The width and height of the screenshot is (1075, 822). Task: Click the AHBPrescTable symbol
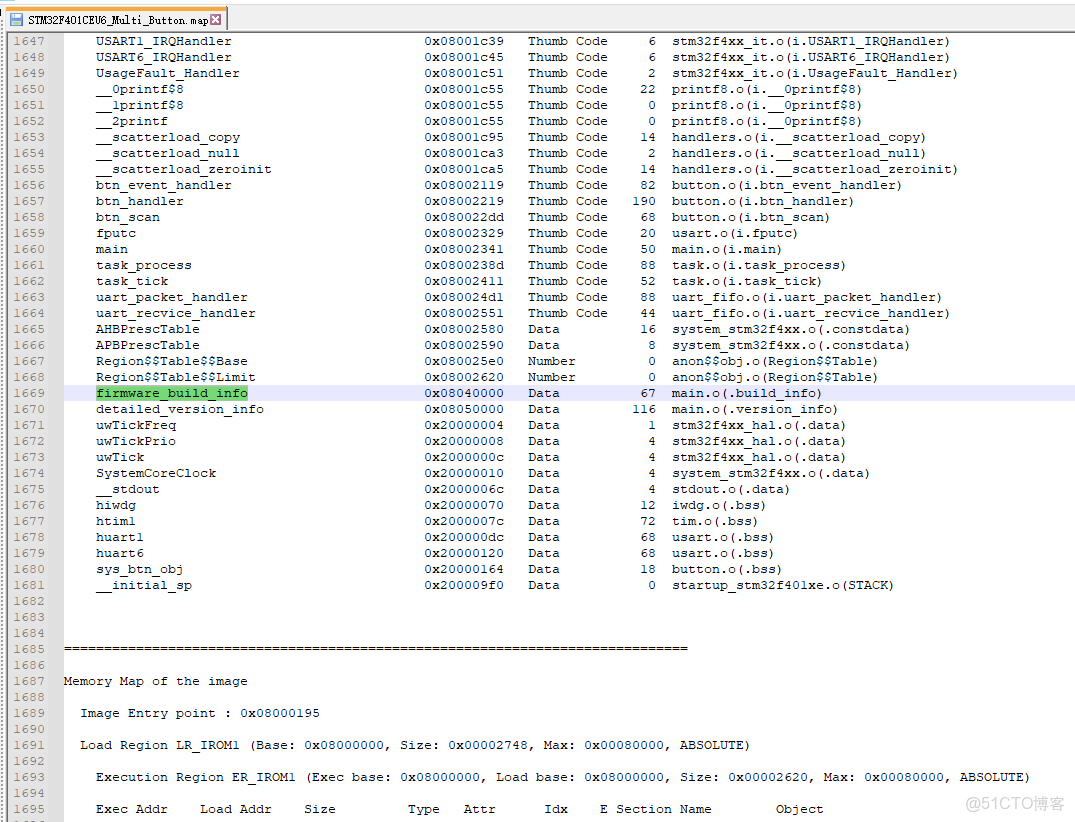pos(147,329)
